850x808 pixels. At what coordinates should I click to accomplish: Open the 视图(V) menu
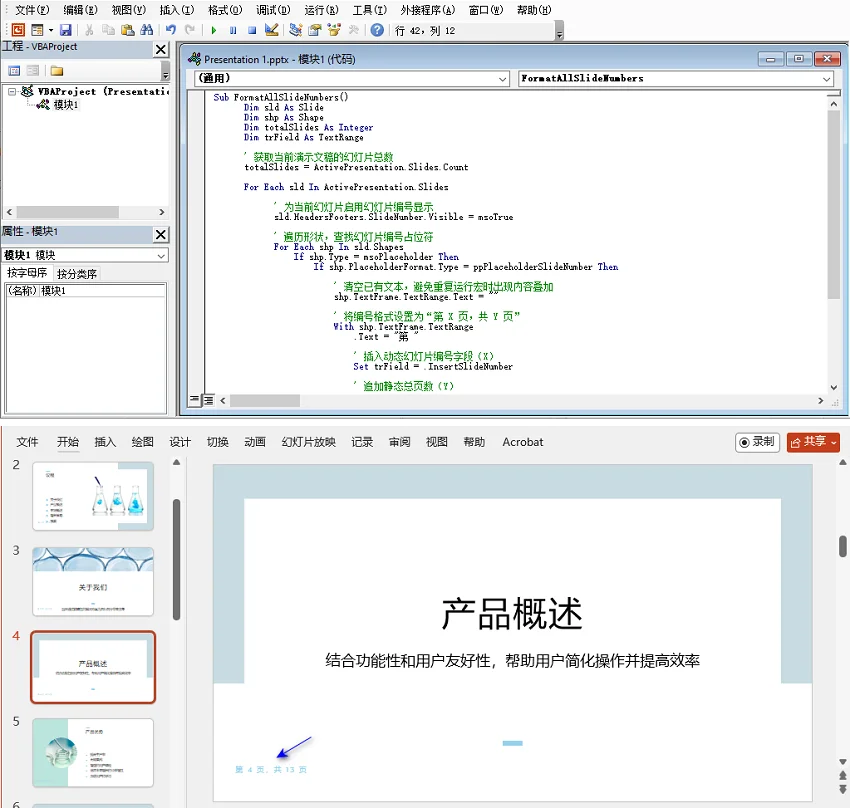pos(128,10)
